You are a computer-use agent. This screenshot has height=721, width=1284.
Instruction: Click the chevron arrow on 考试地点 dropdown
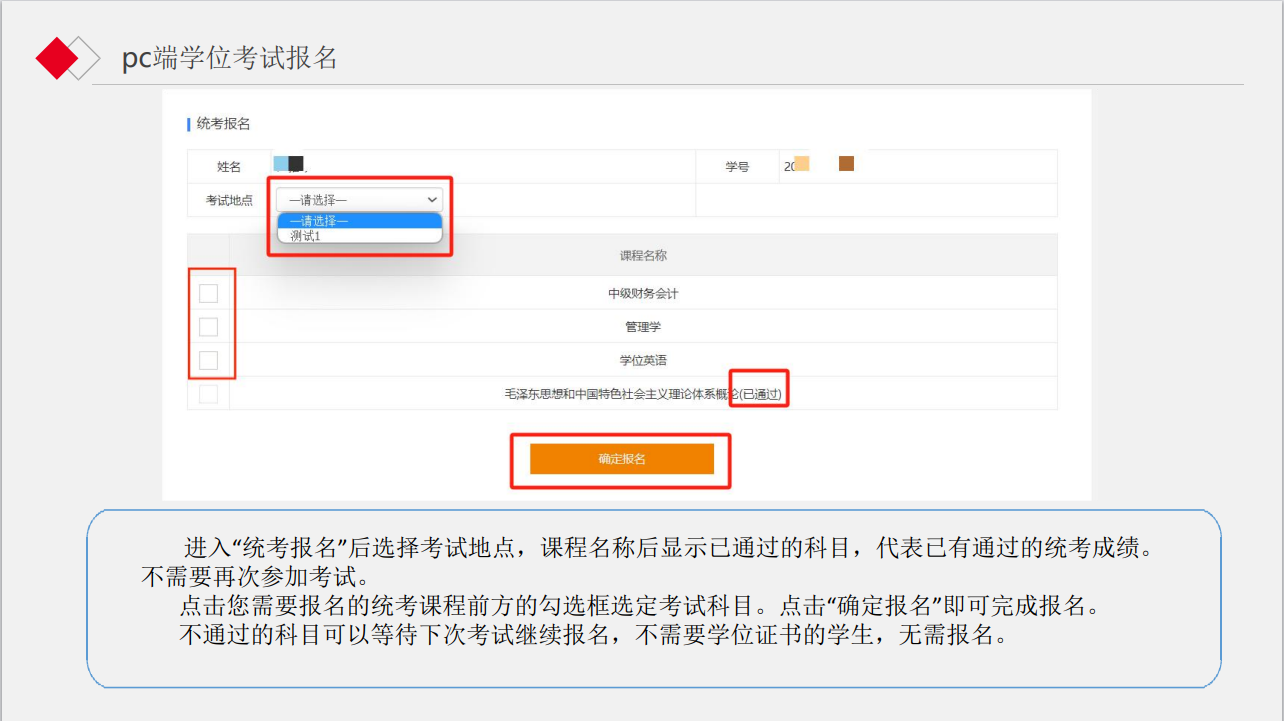432,200
